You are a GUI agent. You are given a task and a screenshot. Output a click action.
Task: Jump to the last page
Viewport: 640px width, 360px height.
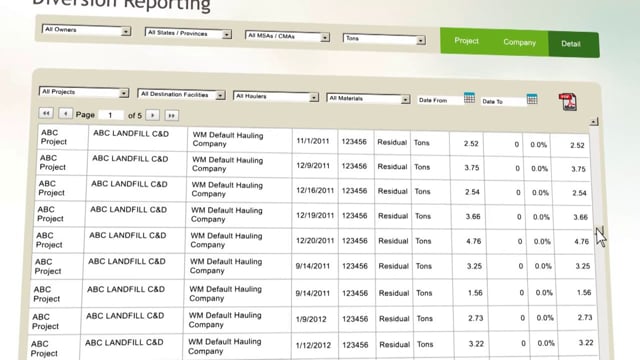click(x=172, y=116)
